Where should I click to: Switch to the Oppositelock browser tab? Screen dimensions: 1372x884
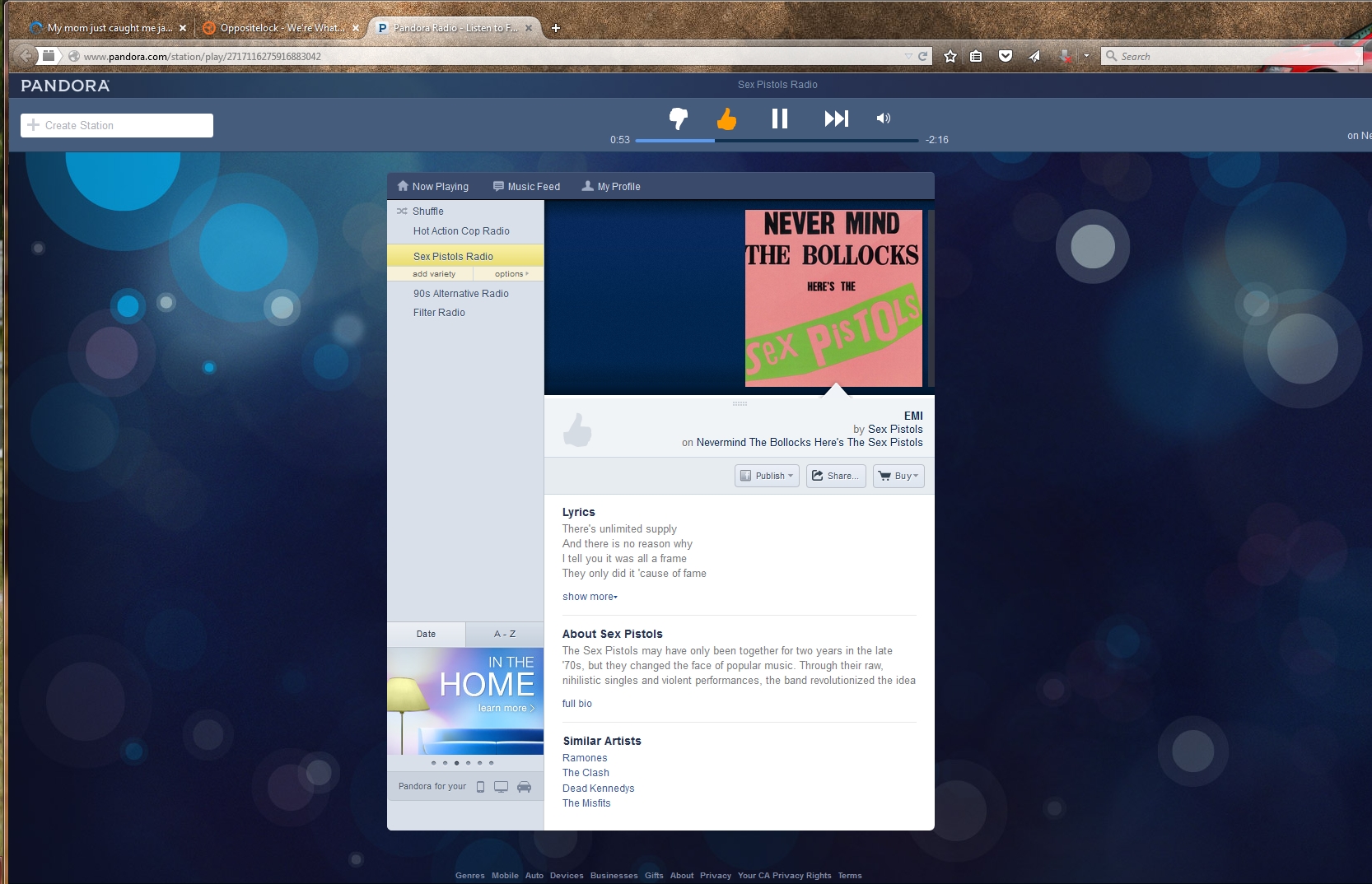click(x=281, y=28)
